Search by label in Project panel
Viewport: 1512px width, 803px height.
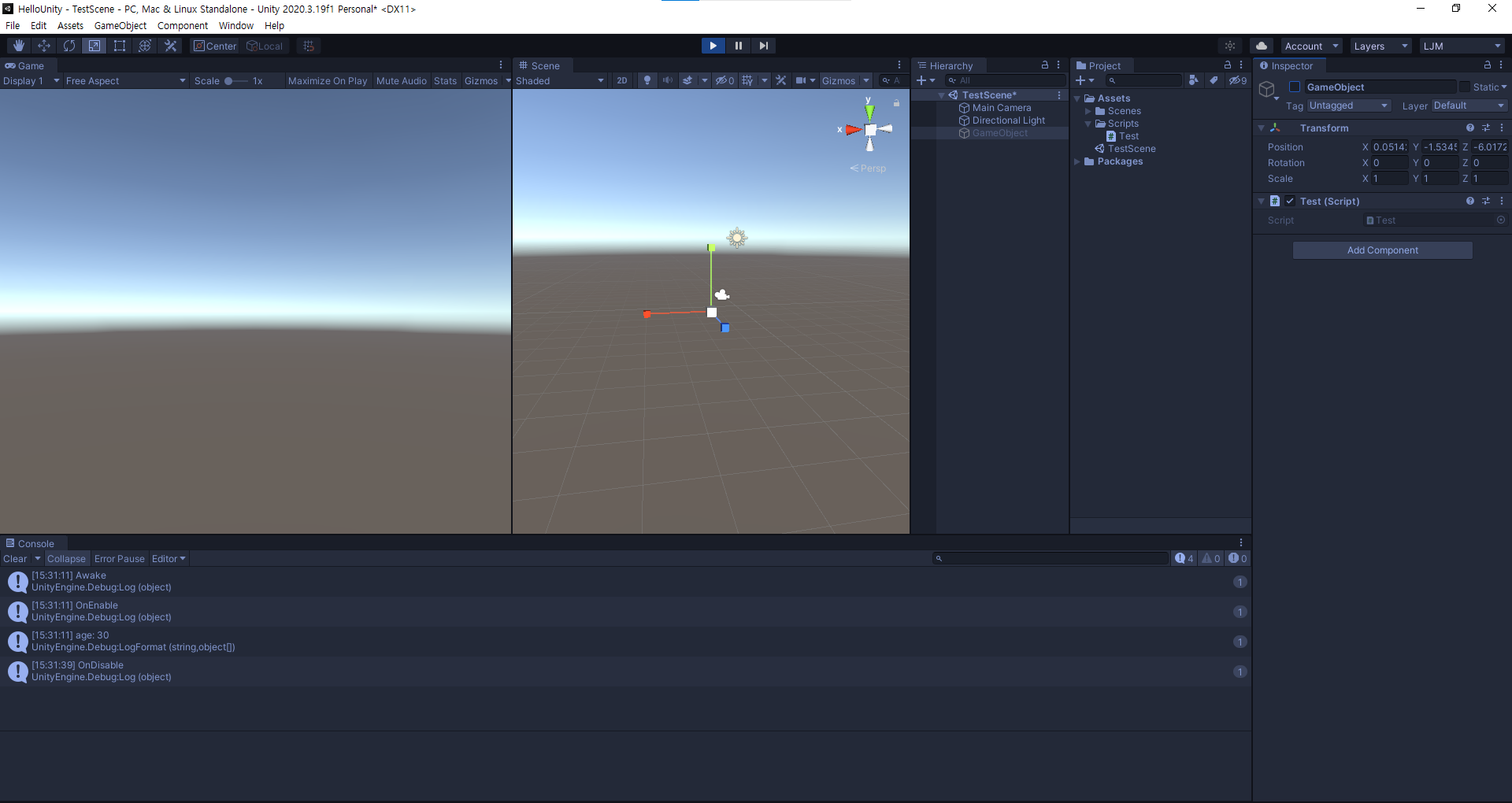tap(1214, 80)
